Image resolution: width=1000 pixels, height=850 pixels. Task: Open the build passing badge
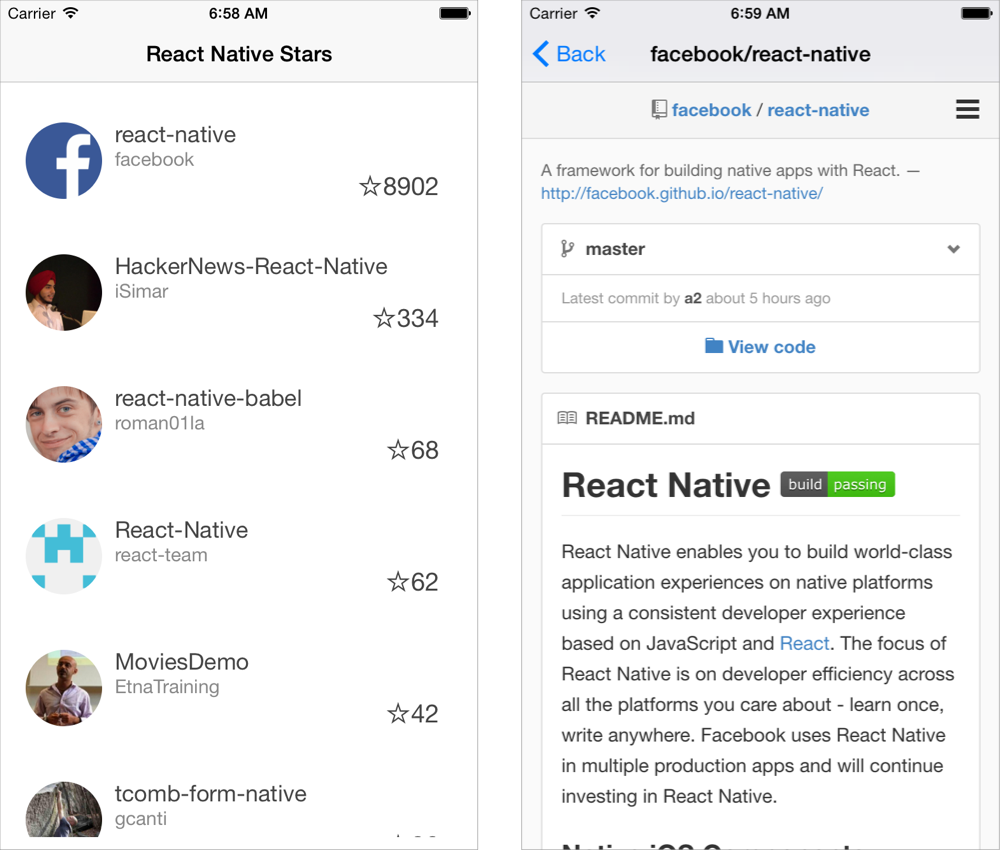(837, 485)
